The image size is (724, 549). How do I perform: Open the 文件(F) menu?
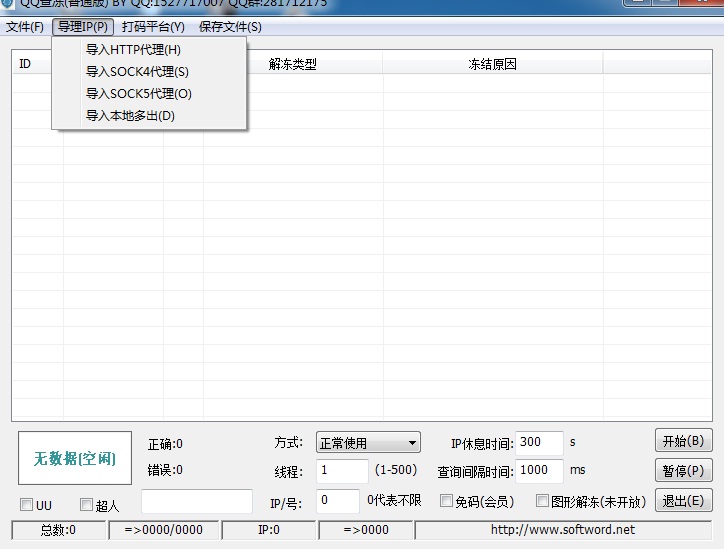pos(24,27)
